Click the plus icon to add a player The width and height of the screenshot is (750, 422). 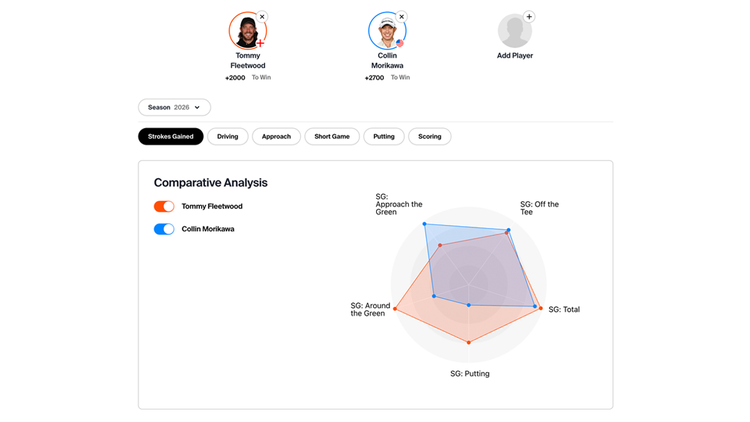click(x=529, y=17)
